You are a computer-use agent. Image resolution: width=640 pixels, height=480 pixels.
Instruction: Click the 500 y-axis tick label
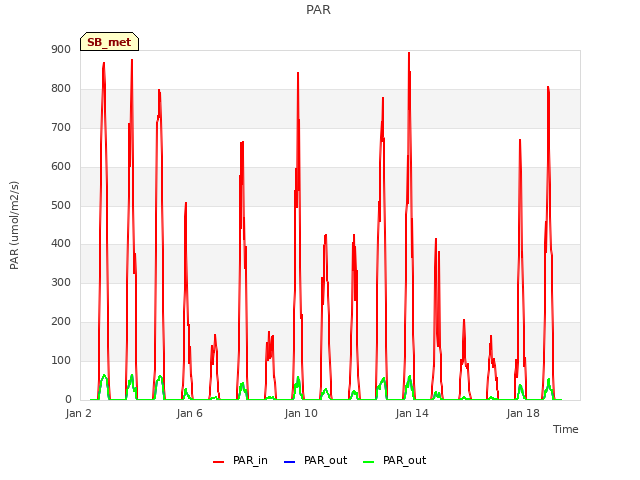(61, 205)
